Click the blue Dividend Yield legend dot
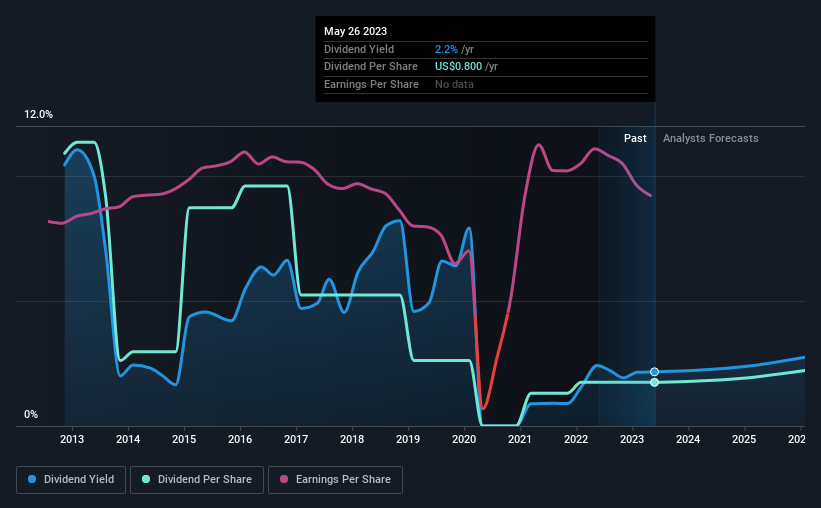Viewport: 821px width, 508px height. (x=32, y=479)
